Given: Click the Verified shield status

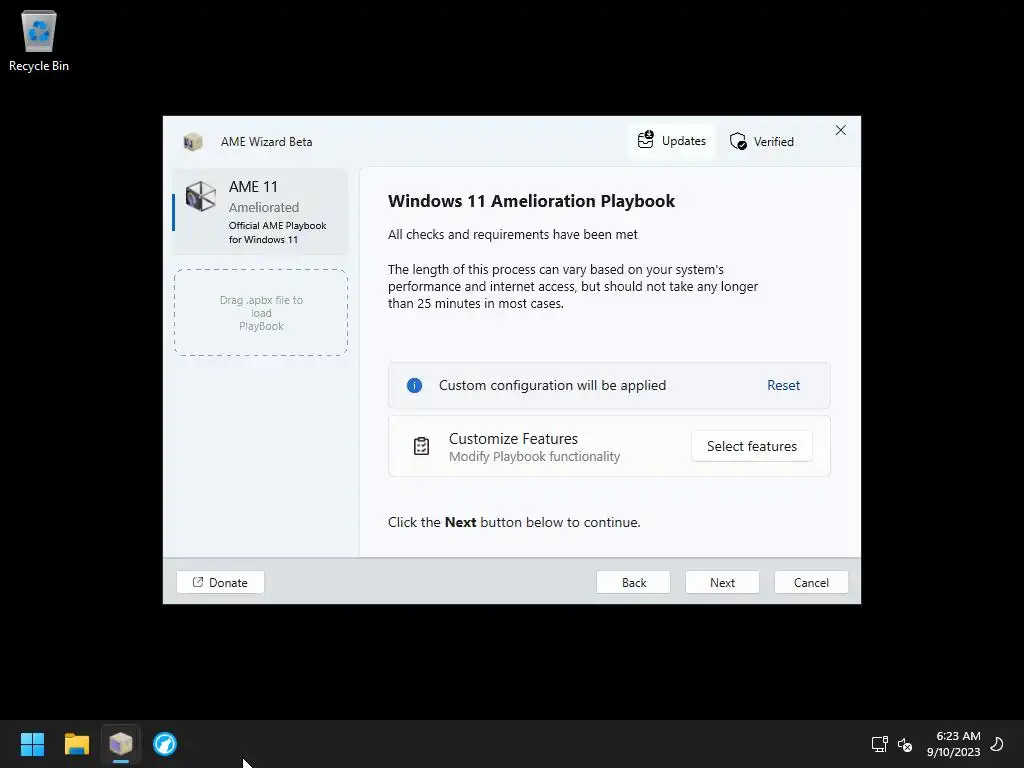Looking at the screenshot, I should pos(761,141).
